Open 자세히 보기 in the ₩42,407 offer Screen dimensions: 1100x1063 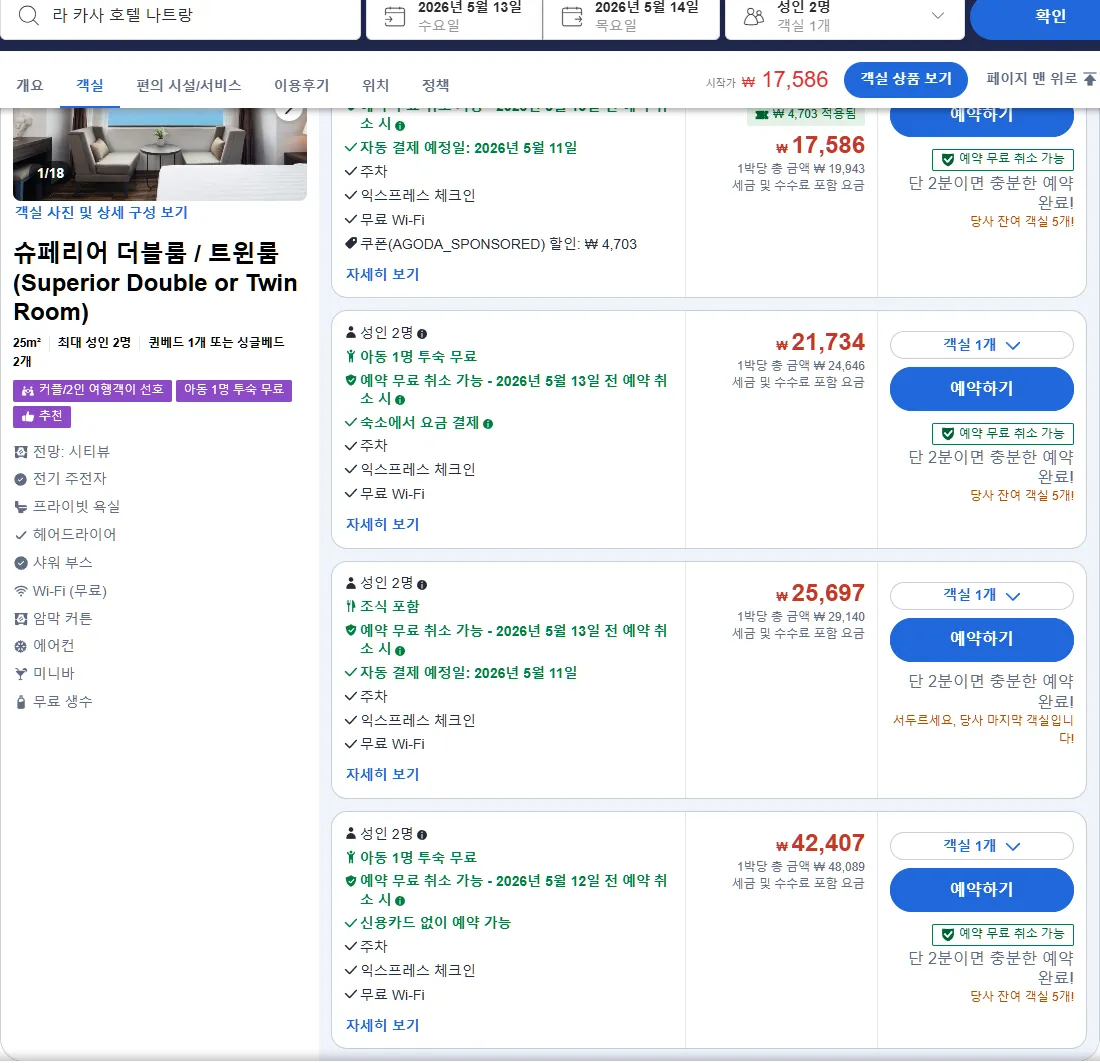[382, 1025]
